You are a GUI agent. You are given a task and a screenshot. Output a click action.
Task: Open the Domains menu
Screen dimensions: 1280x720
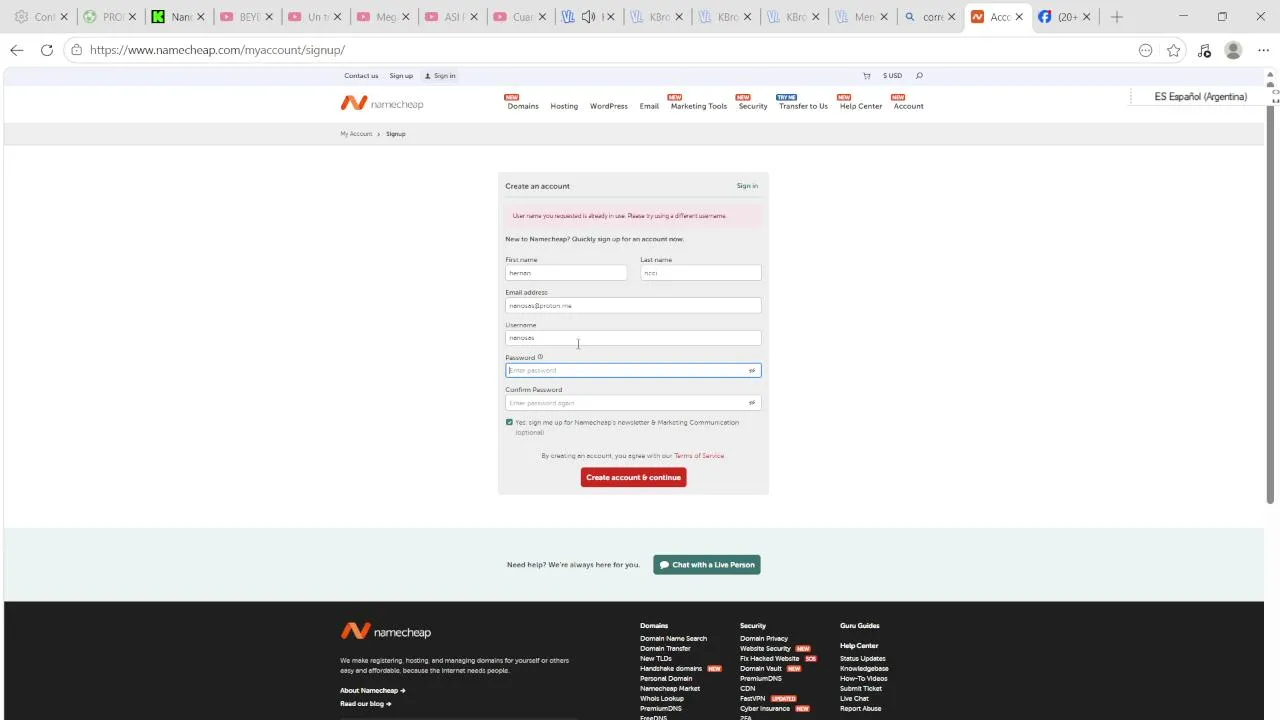click(522, 106)
